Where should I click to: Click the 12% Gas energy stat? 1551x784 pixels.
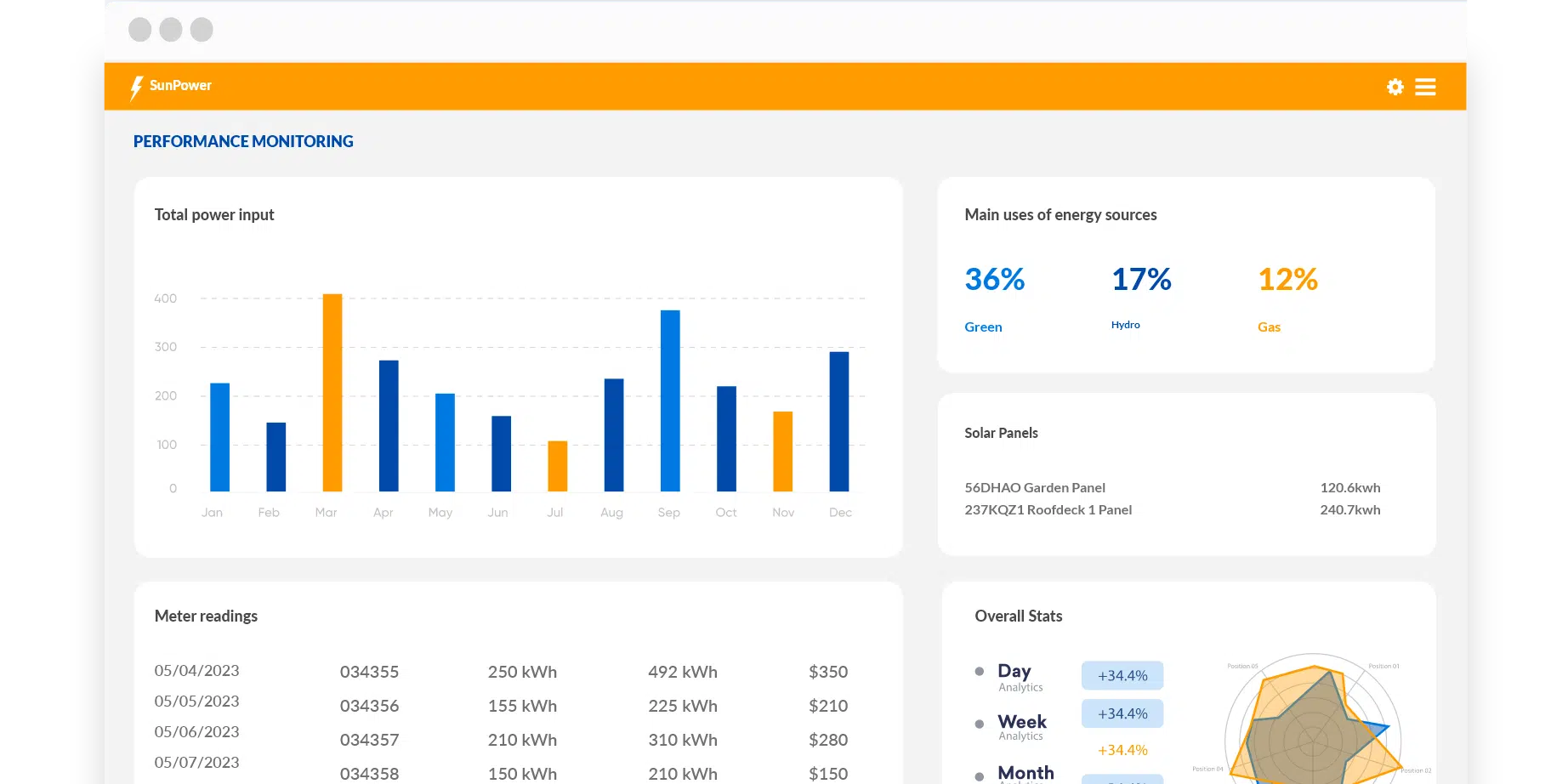coord(1287,279)
